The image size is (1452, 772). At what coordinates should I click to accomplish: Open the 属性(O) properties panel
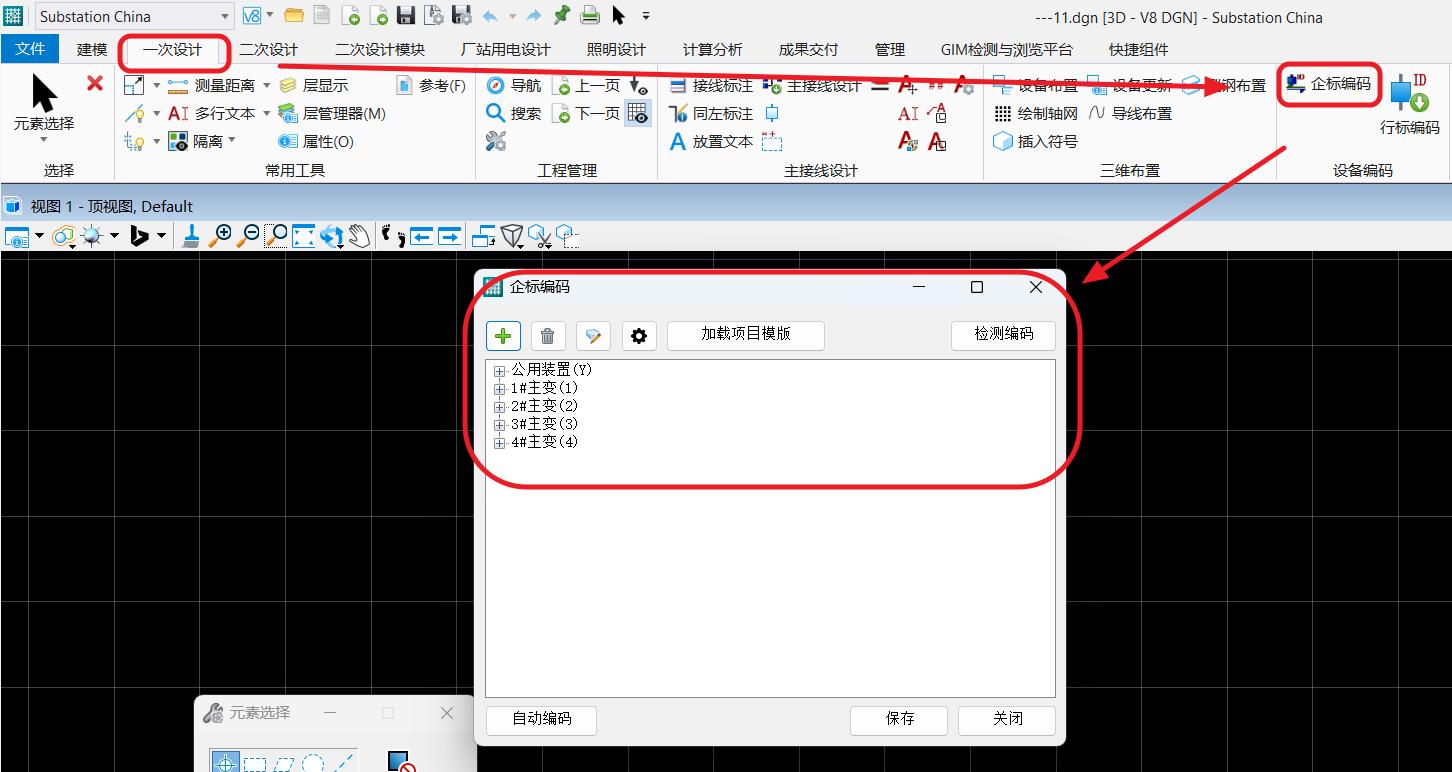point(316,142)
